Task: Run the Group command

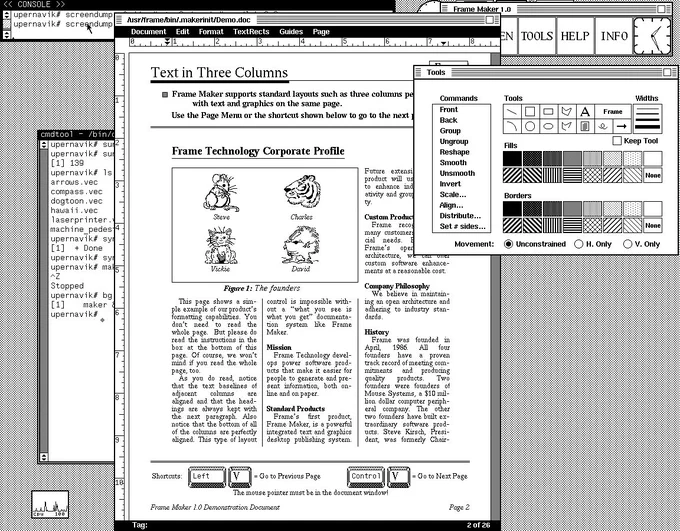Action: tap(450, 131)
